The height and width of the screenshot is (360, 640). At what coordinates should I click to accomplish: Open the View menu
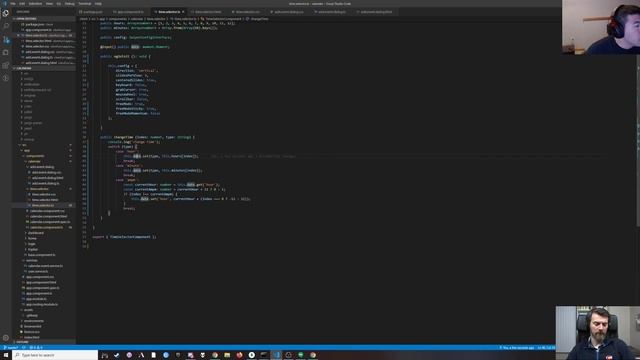(x=49, y=4)
